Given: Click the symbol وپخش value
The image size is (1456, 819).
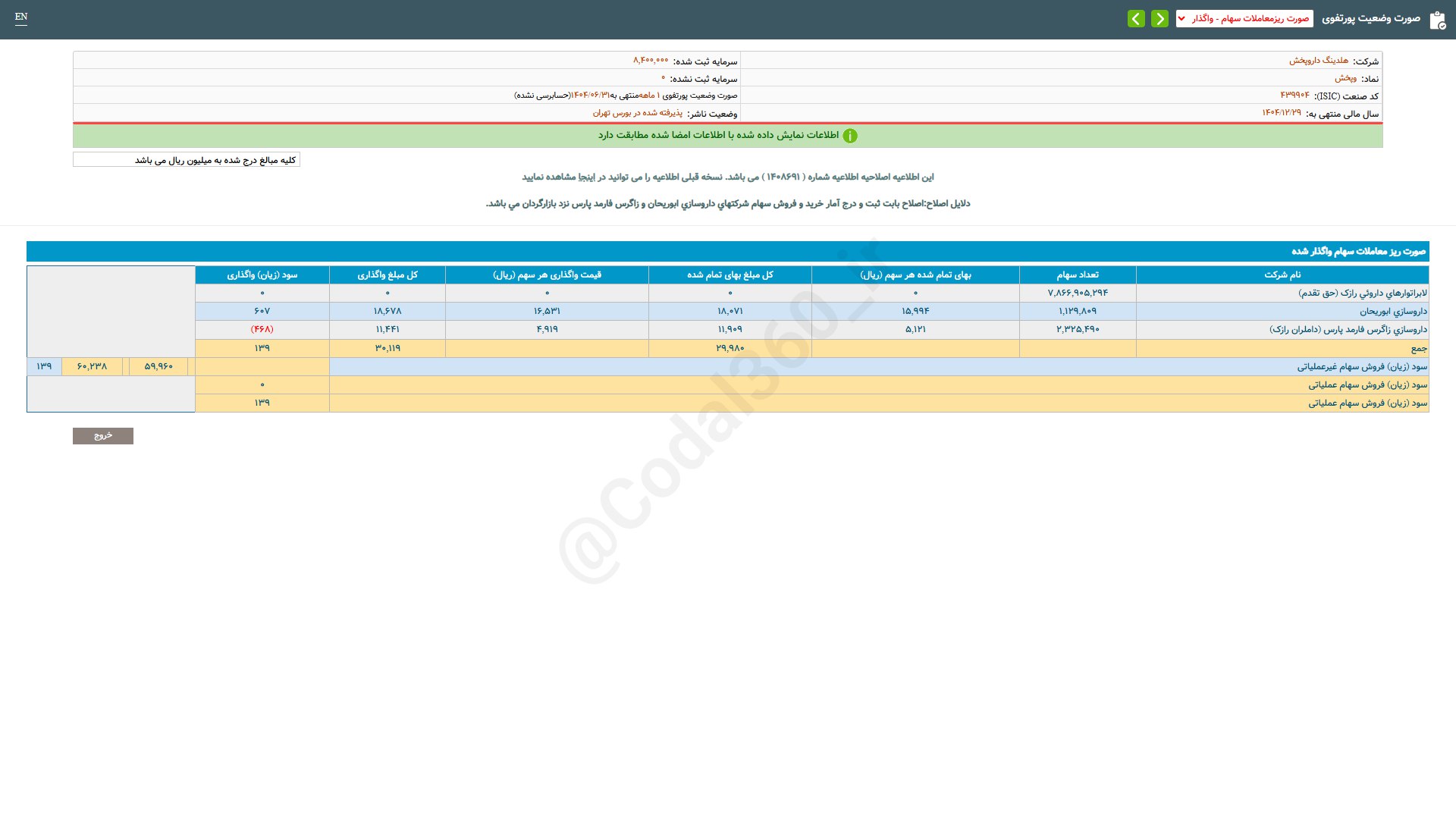Looking at the screenshot, I should coord(1345,78).
